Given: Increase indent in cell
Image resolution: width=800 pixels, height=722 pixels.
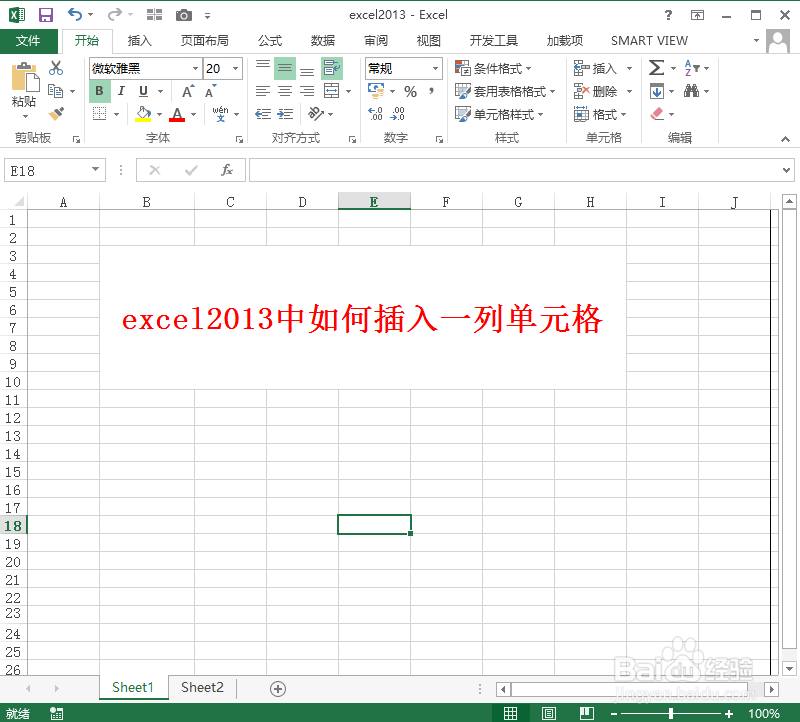Looking at the screenshot, I should (285, 114).
